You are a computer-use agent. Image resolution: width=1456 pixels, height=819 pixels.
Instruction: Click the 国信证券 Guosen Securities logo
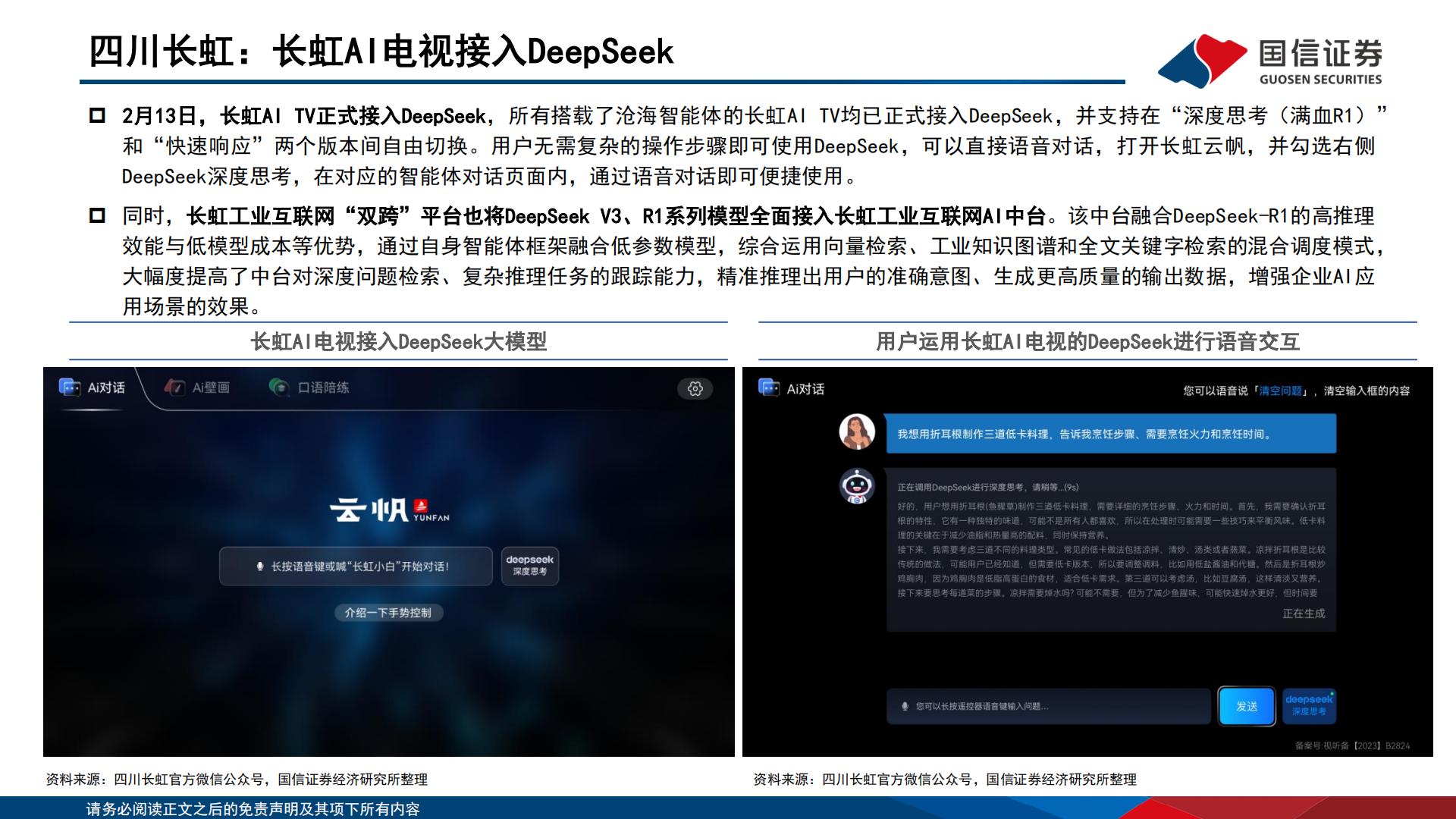(1271, 61)
